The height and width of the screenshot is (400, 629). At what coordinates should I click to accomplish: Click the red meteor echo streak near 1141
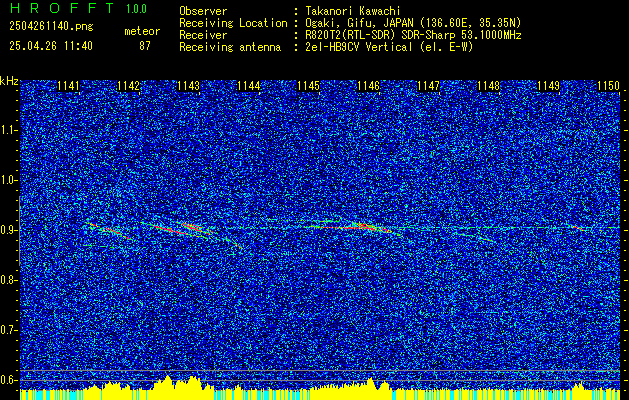coord(108,231)
